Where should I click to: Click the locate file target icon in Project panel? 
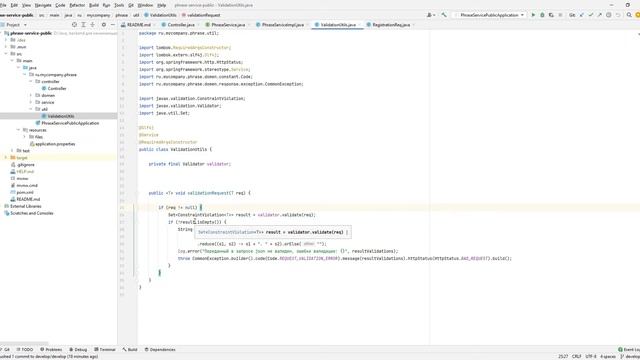[x=74, y=25]
